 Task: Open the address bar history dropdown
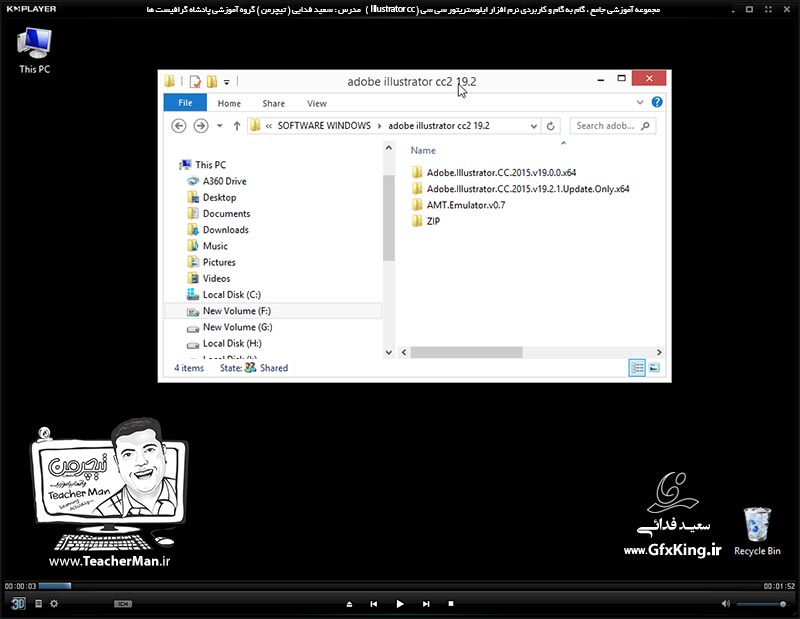click(534, 126)
